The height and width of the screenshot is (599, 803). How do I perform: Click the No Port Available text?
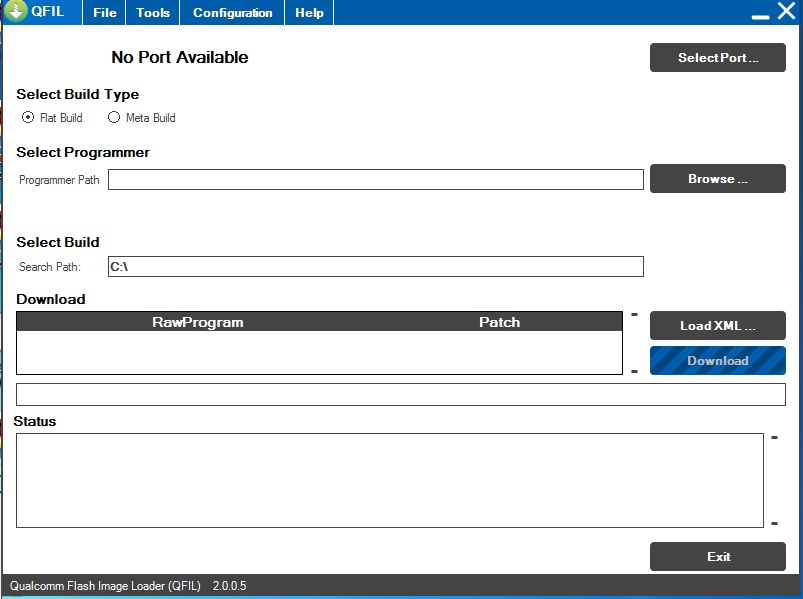tap(180, 57)
